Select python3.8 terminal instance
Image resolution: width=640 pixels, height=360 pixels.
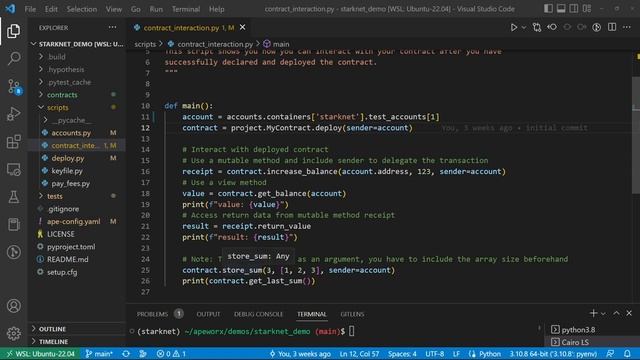coord(592,329)
